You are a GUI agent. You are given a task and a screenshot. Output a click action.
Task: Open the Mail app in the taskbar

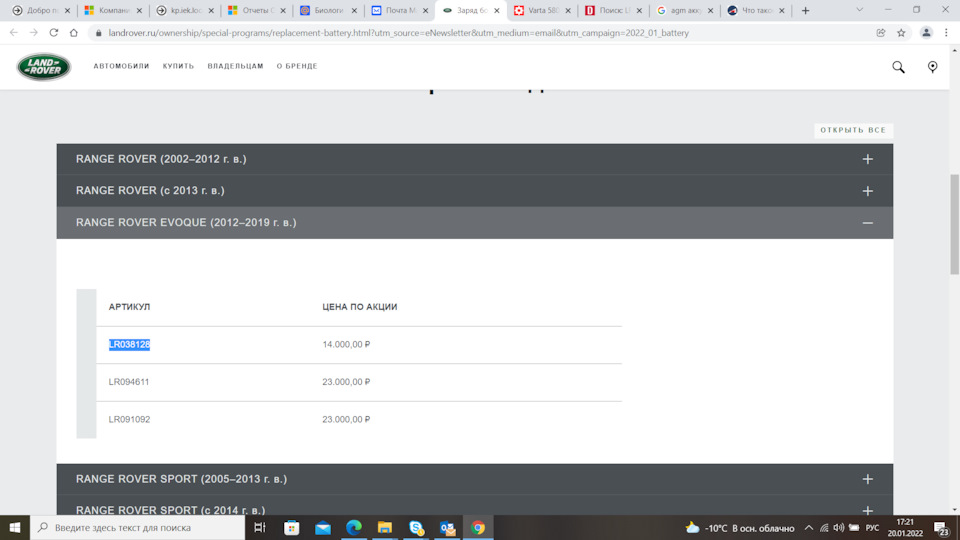pyautogui.click(x=323, y=527)
